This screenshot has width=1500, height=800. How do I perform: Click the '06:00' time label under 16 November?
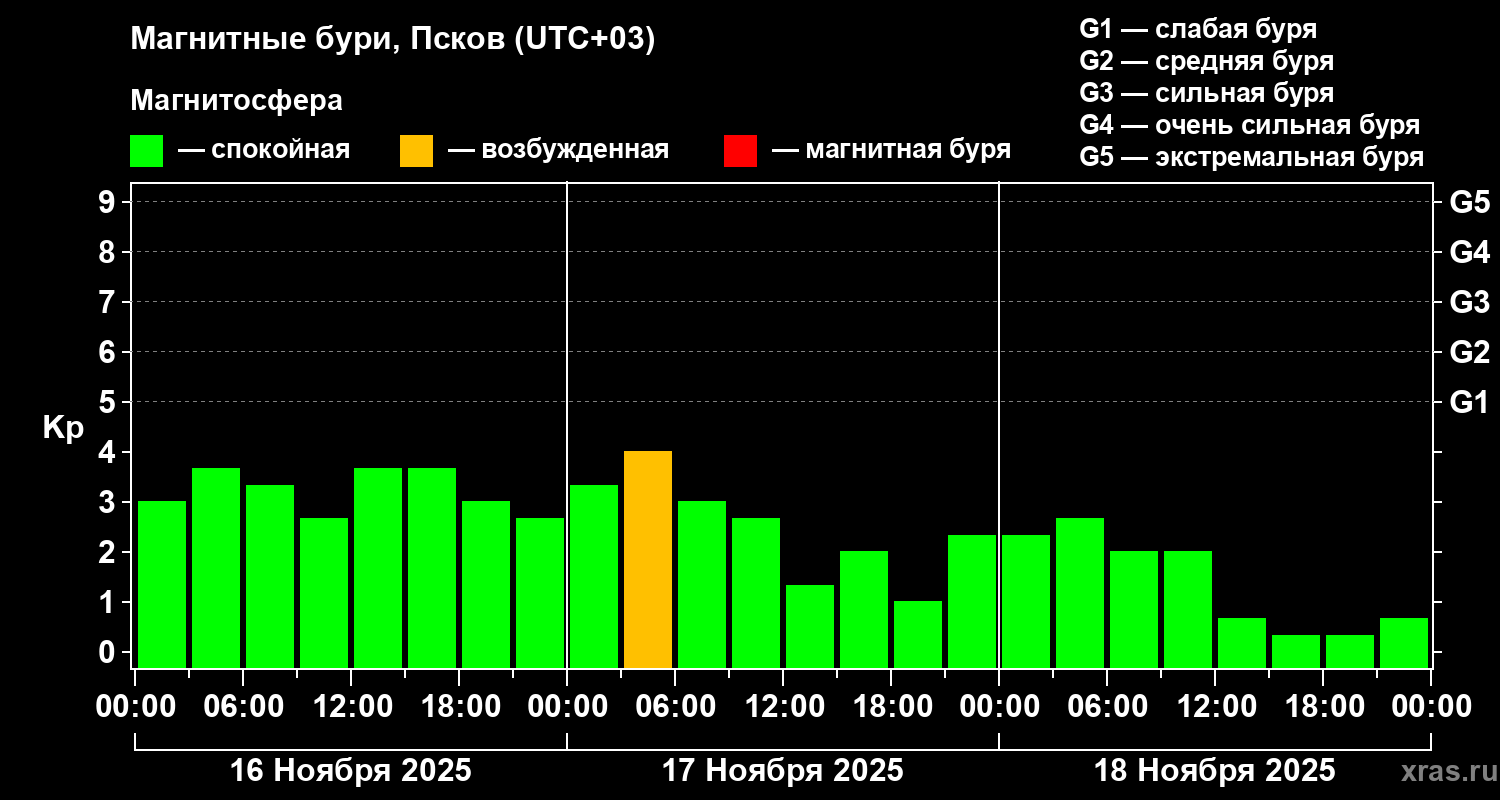pos(243,707)
